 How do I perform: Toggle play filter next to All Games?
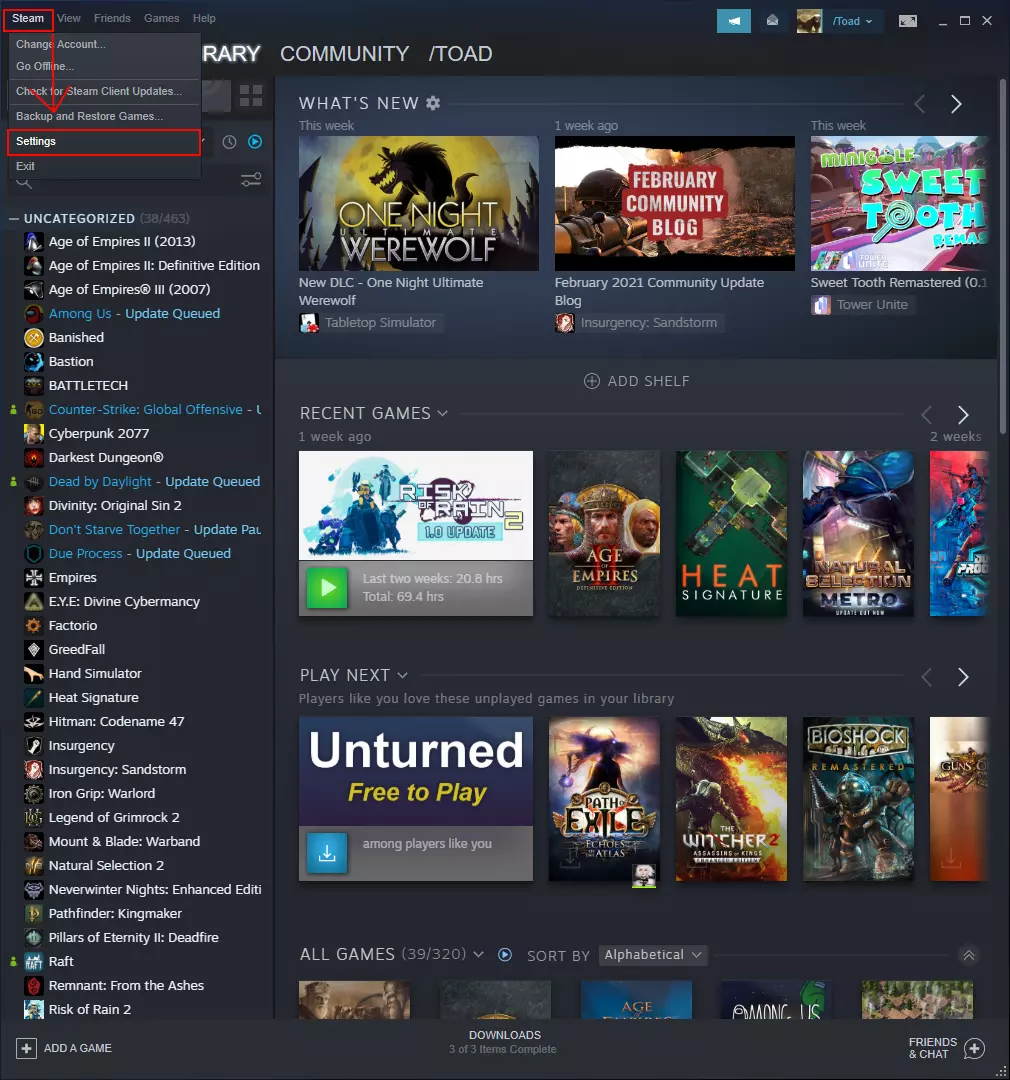tap(505, 955)
